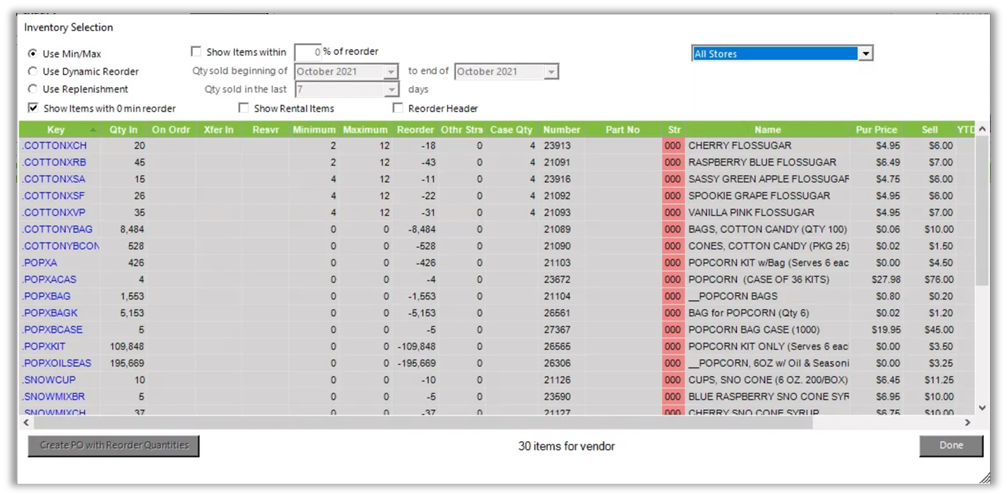This screenshot has height=497, width=1007.
Task: Enable the Show Items within checkbox
Action: 196,52
